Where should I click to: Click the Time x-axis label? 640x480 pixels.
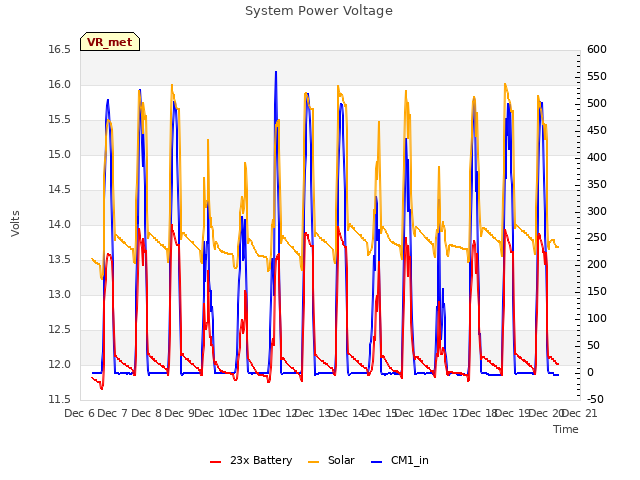click(x=566, y=429)
